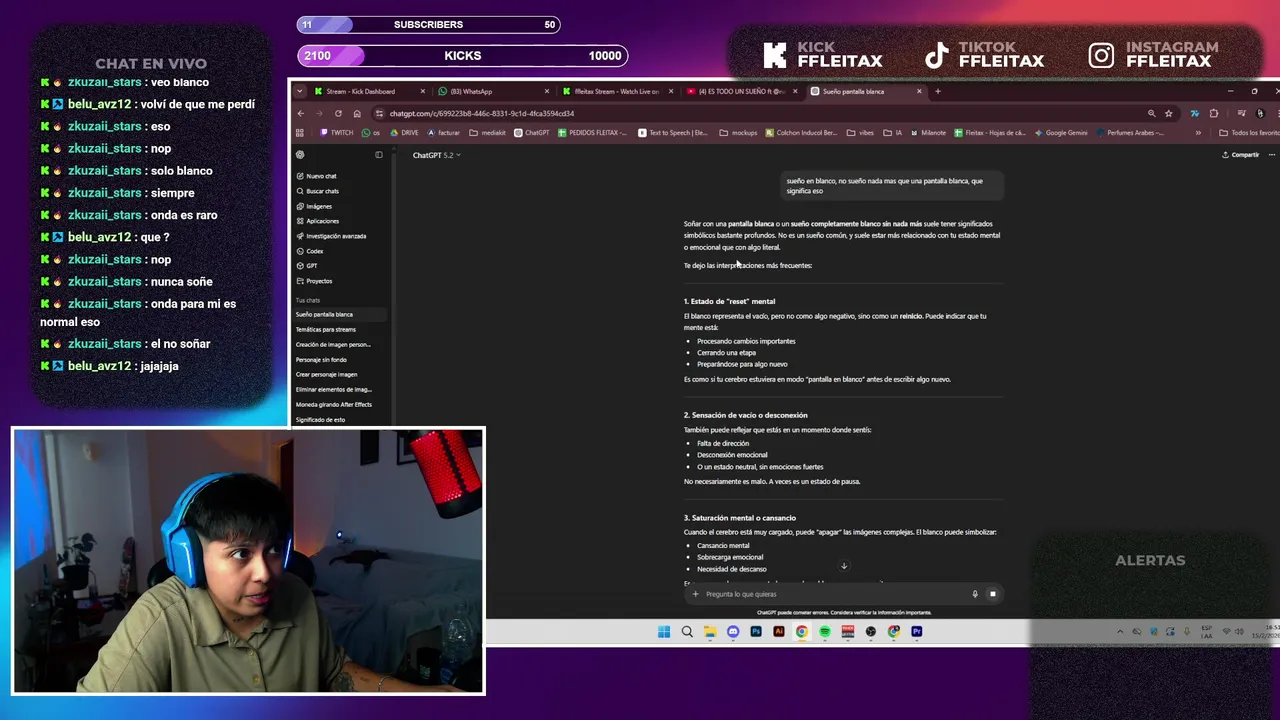Open Codex in sidebar
Image resolution: width=1280 pixels, height=720 pixels.
point(310,251)
